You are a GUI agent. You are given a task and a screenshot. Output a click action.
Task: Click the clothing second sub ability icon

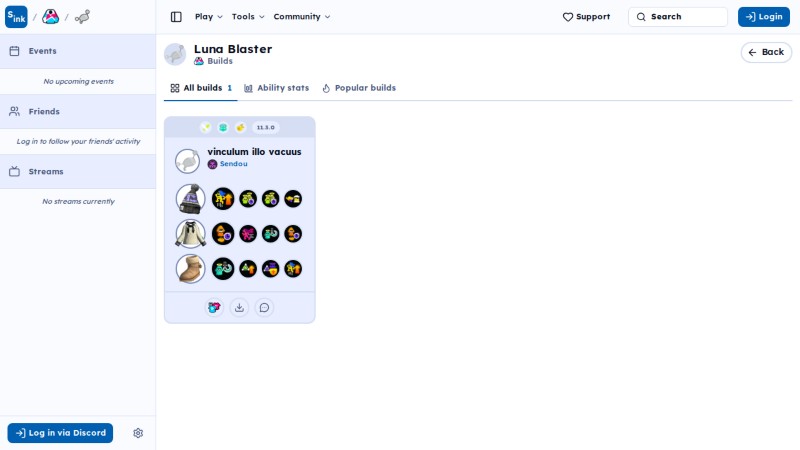270,234
